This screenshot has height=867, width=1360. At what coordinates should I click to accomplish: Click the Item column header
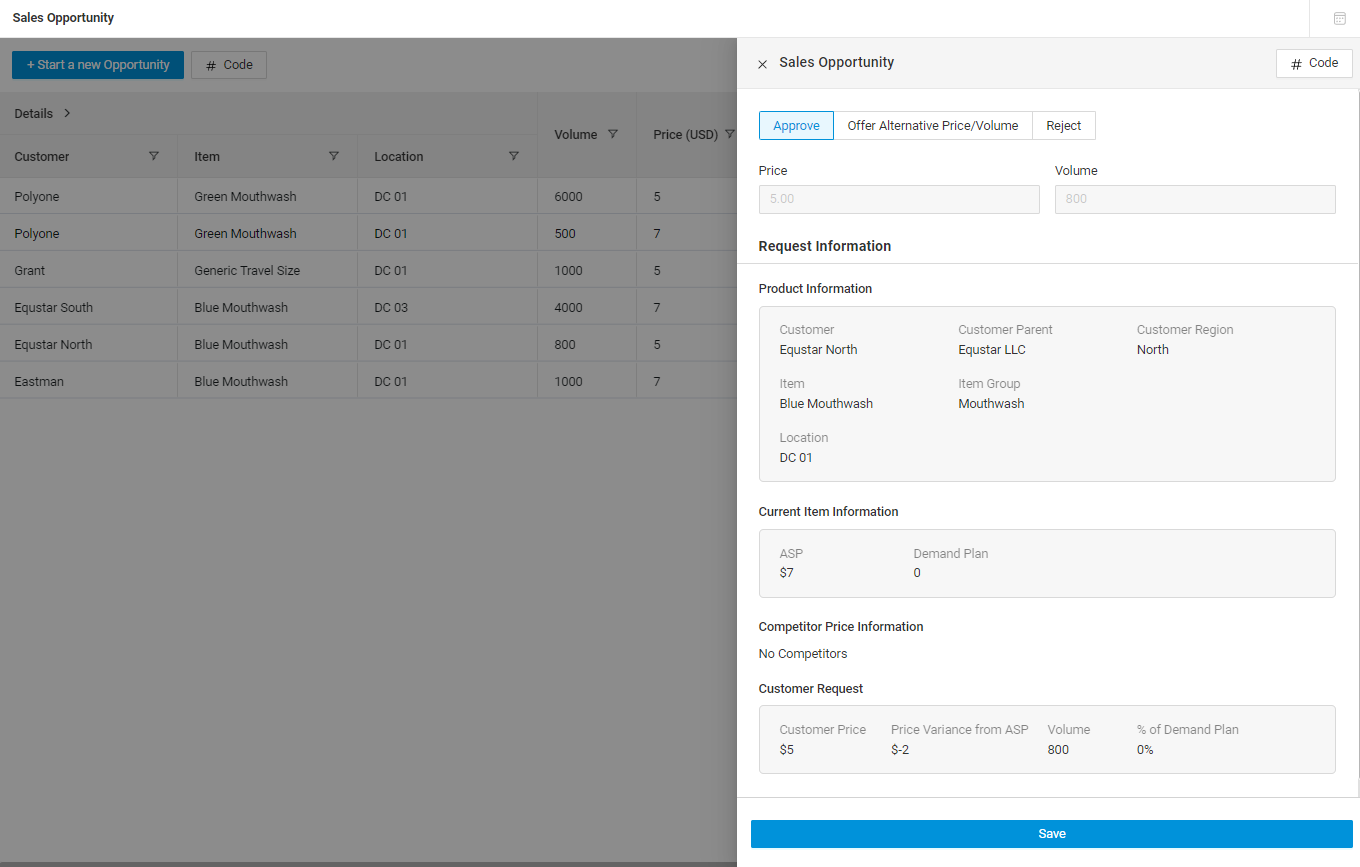[x=268, y=156]
